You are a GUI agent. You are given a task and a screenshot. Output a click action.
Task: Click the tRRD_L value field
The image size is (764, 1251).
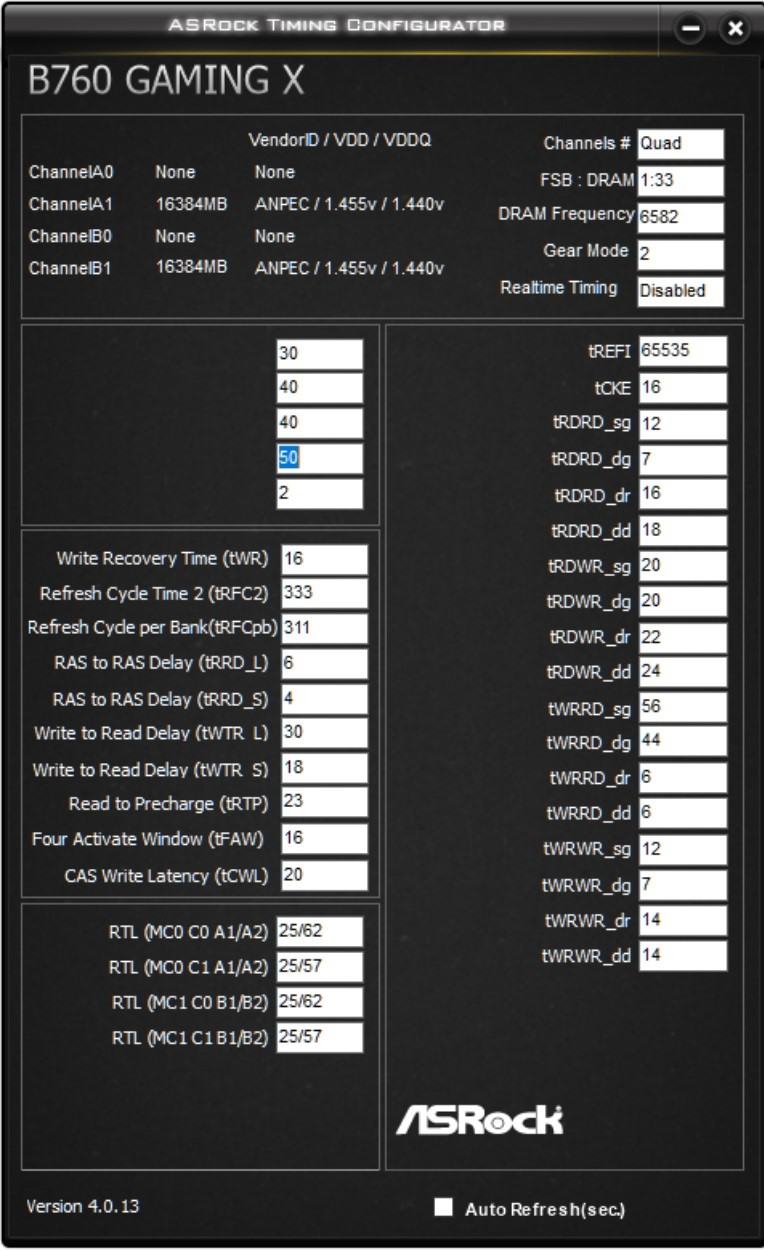point(324,664)
